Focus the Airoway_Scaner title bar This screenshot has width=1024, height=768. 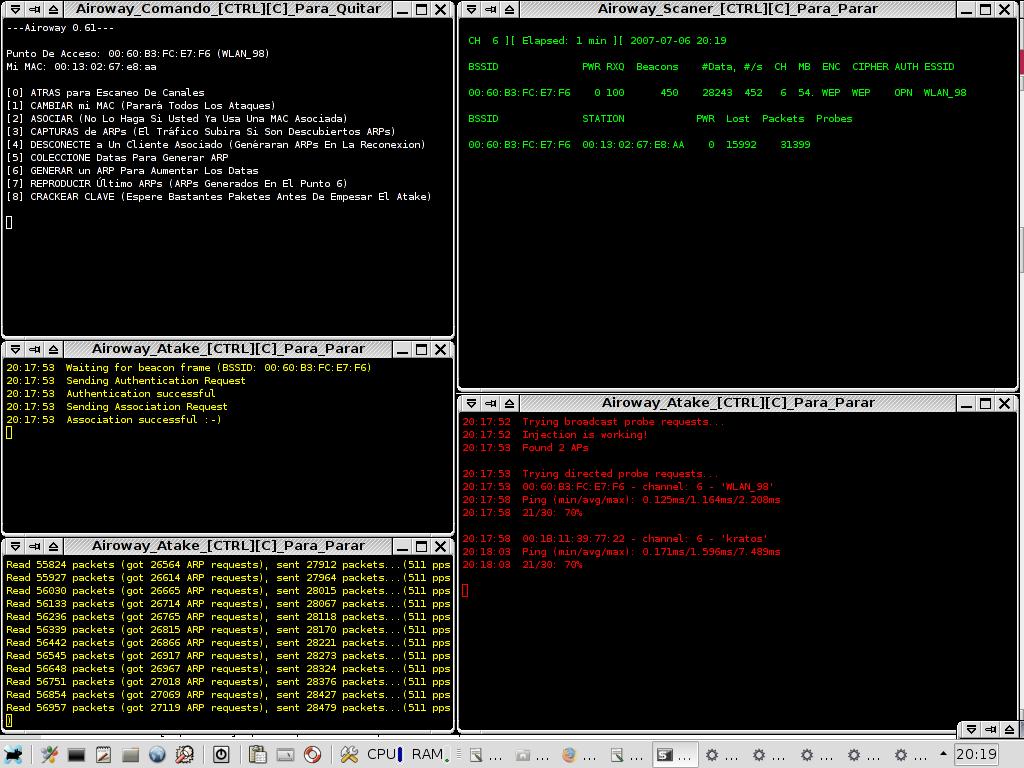738,9
